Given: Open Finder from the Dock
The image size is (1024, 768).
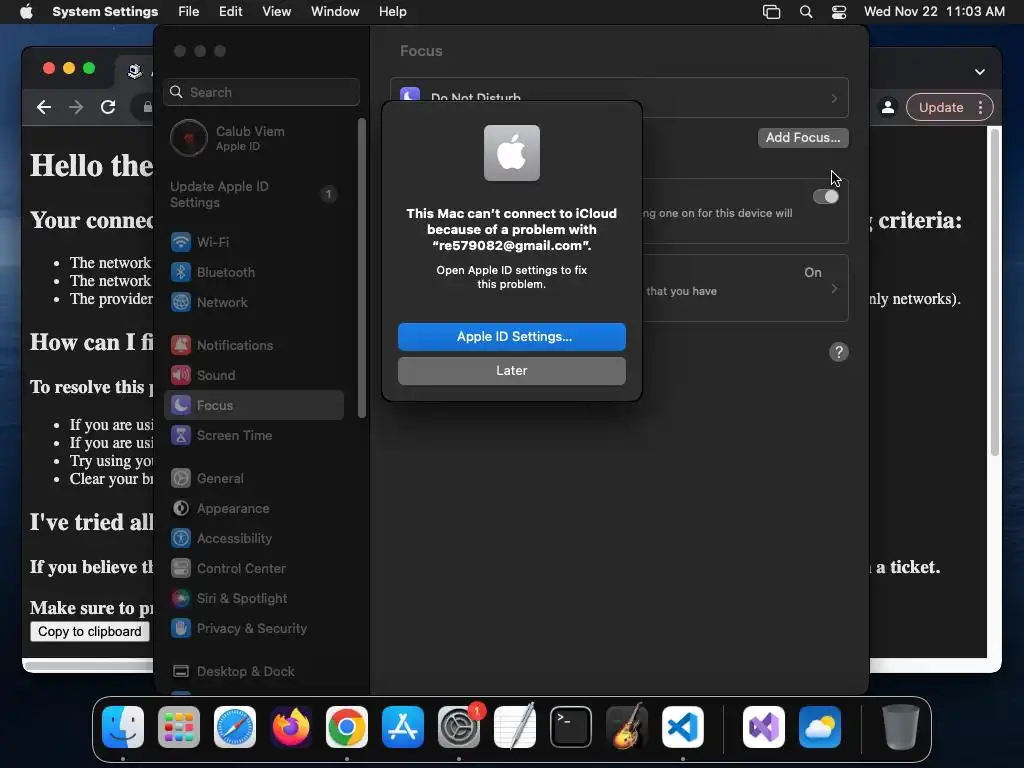Looking at the screenshot, I should (x=123, y=727).
